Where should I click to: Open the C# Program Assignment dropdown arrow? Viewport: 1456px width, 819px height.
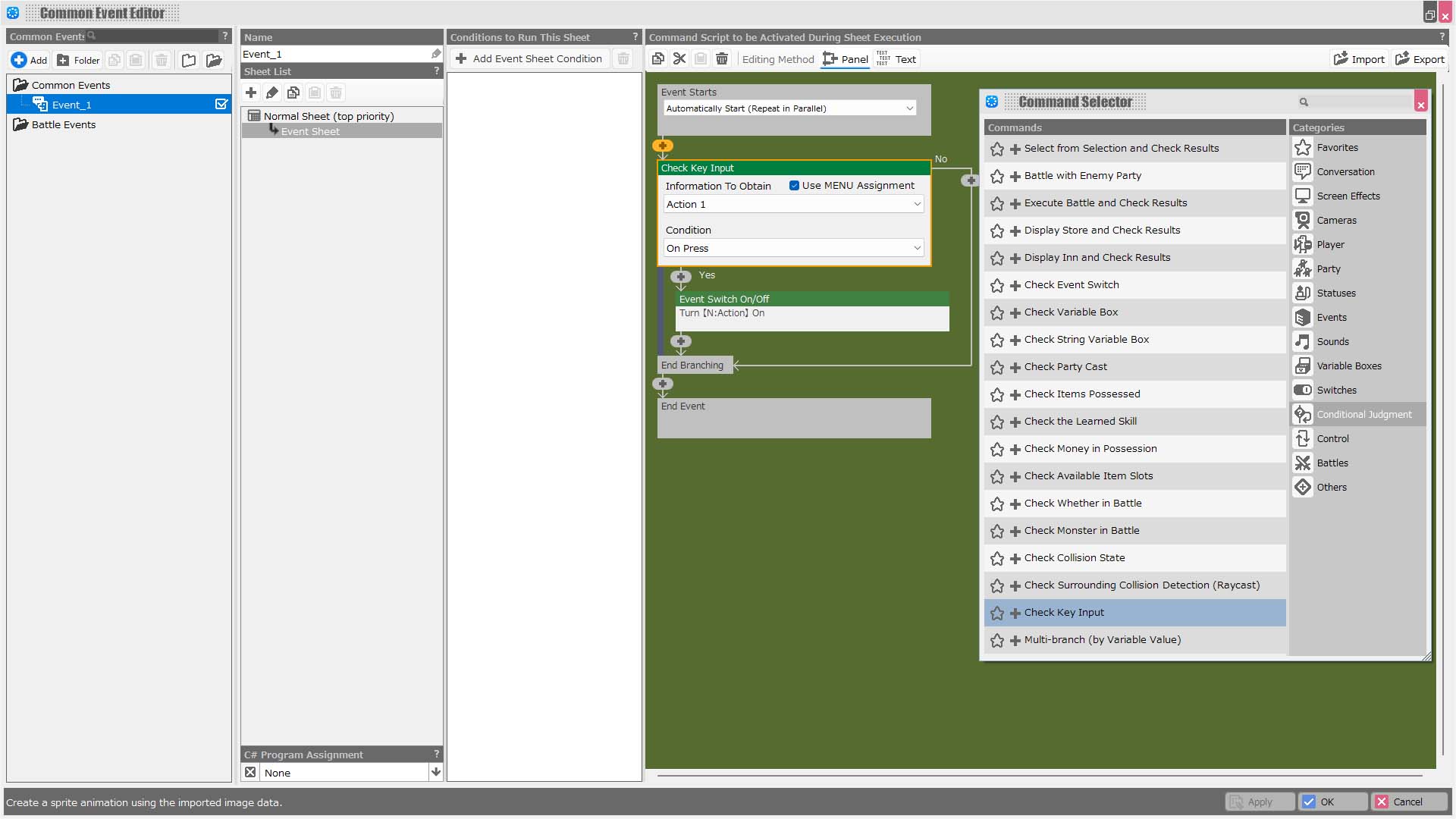[x=436, y=773]
